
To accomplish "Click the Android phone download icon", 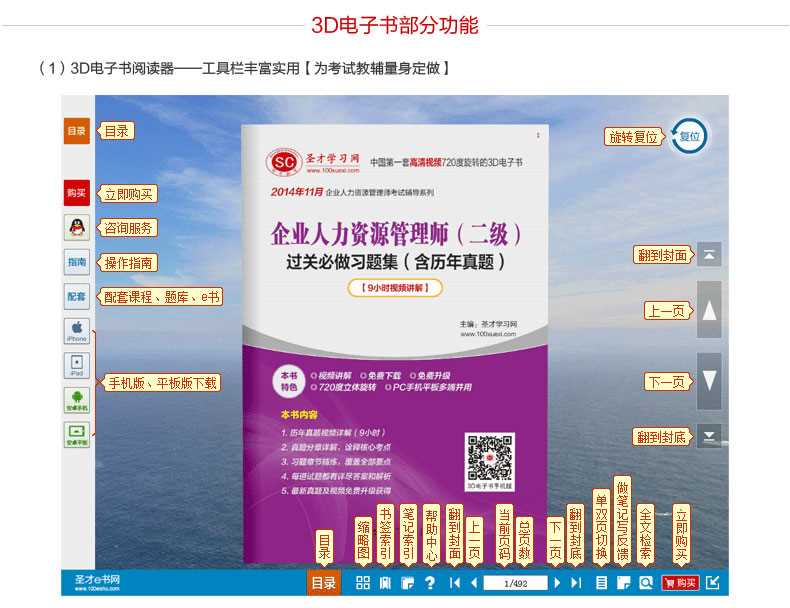I will click(77, 400).
